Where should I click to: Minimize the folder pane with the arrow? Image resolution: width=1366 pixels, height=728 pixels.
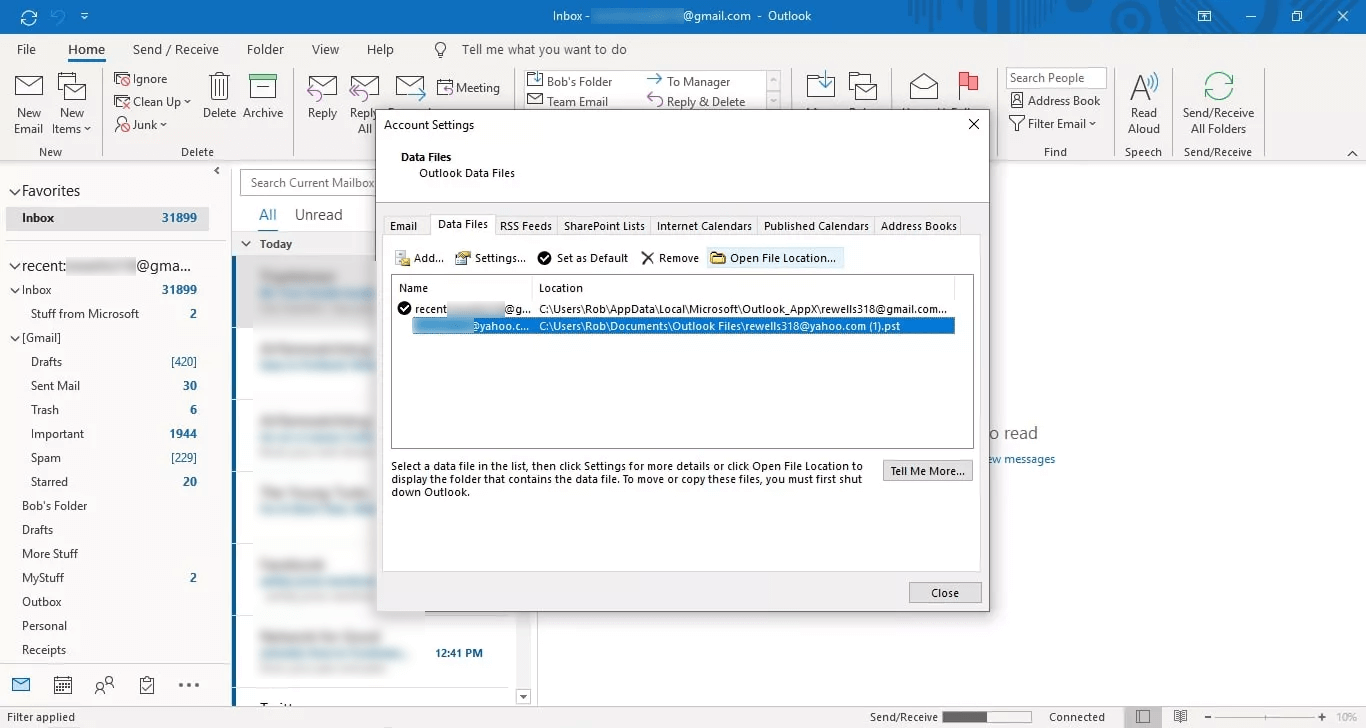(x=217, y=171)
